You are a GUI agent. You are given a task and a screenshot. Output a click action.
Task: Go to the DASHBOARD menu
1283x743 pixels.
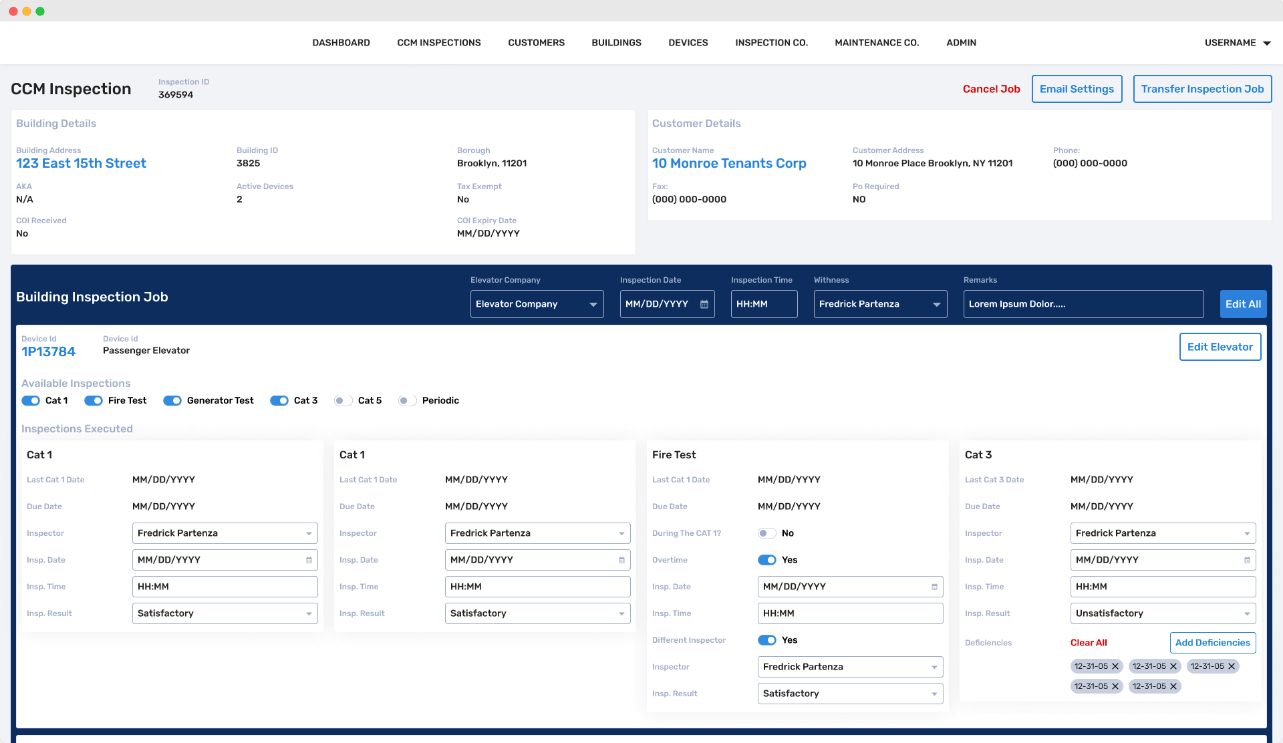click(x=341, y=43)
